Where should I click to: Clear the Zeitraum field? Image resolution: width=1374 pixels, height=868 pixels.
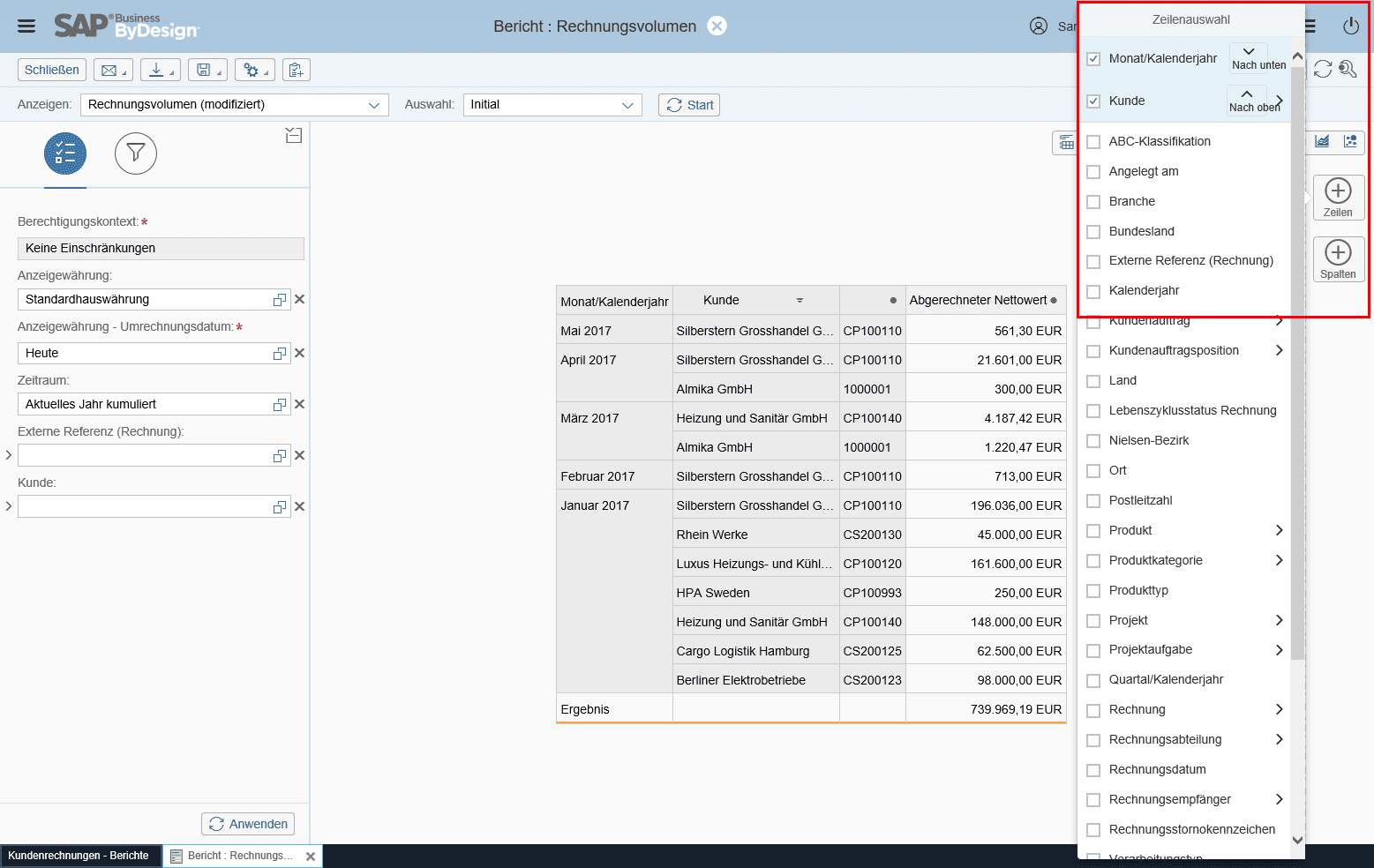(x=300, y=405)
